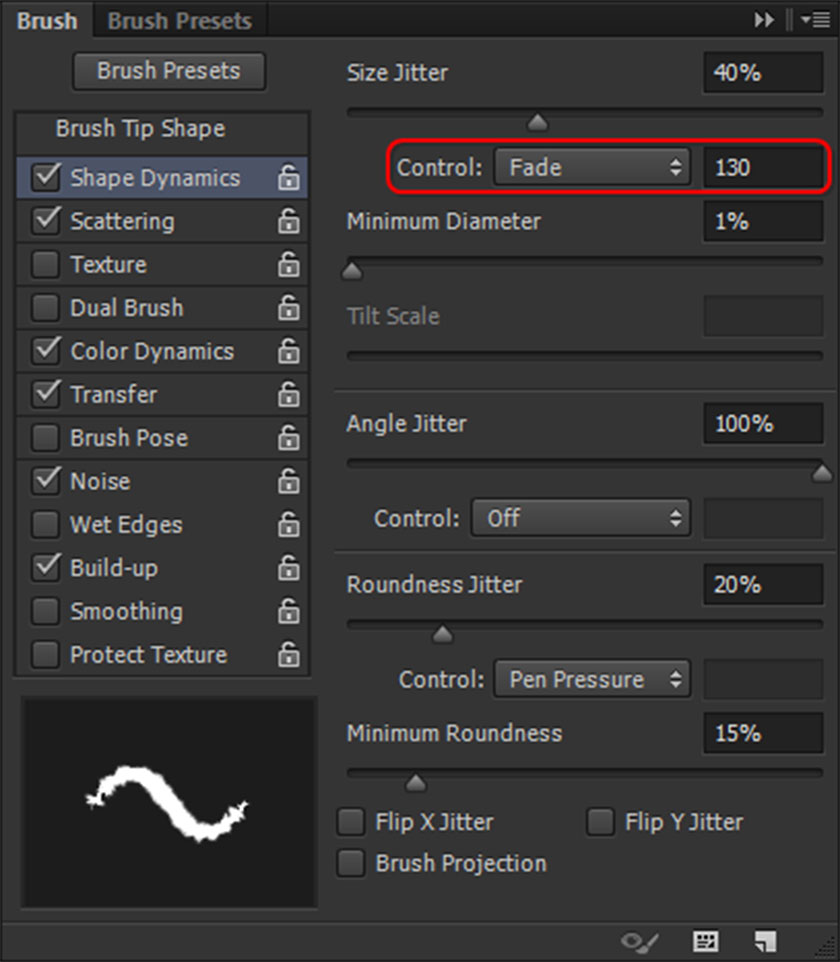Open the Size Jitter Control dropdown set to Fade
The width and height of the screenshot is (840, 962).
[592, 168]
